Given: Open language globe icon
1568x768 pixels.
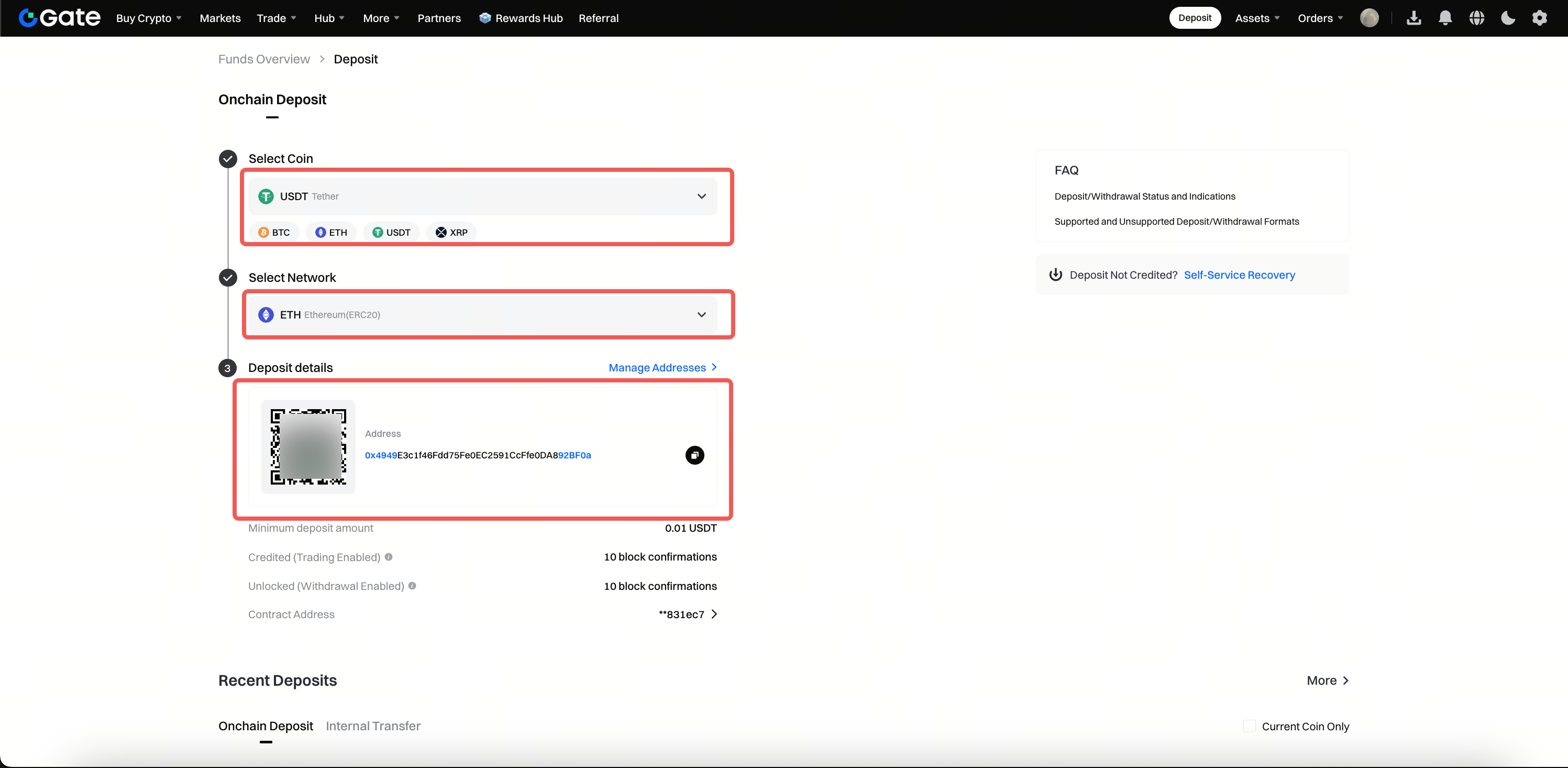Looking at the screenshot, I should (1477, 18).
